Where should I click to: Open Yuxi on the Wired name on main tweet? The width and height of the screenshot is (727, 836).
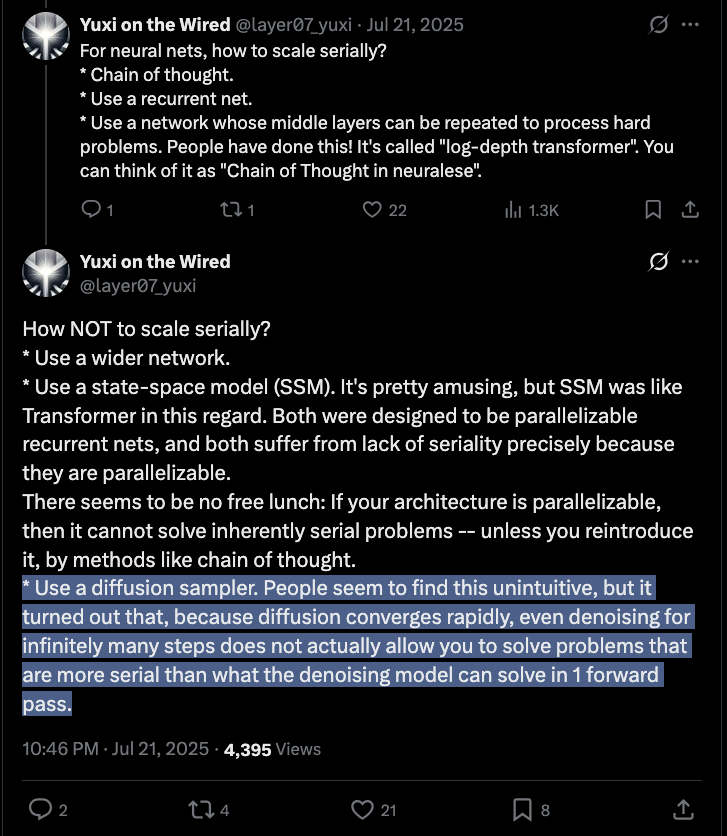pos(155,261)
